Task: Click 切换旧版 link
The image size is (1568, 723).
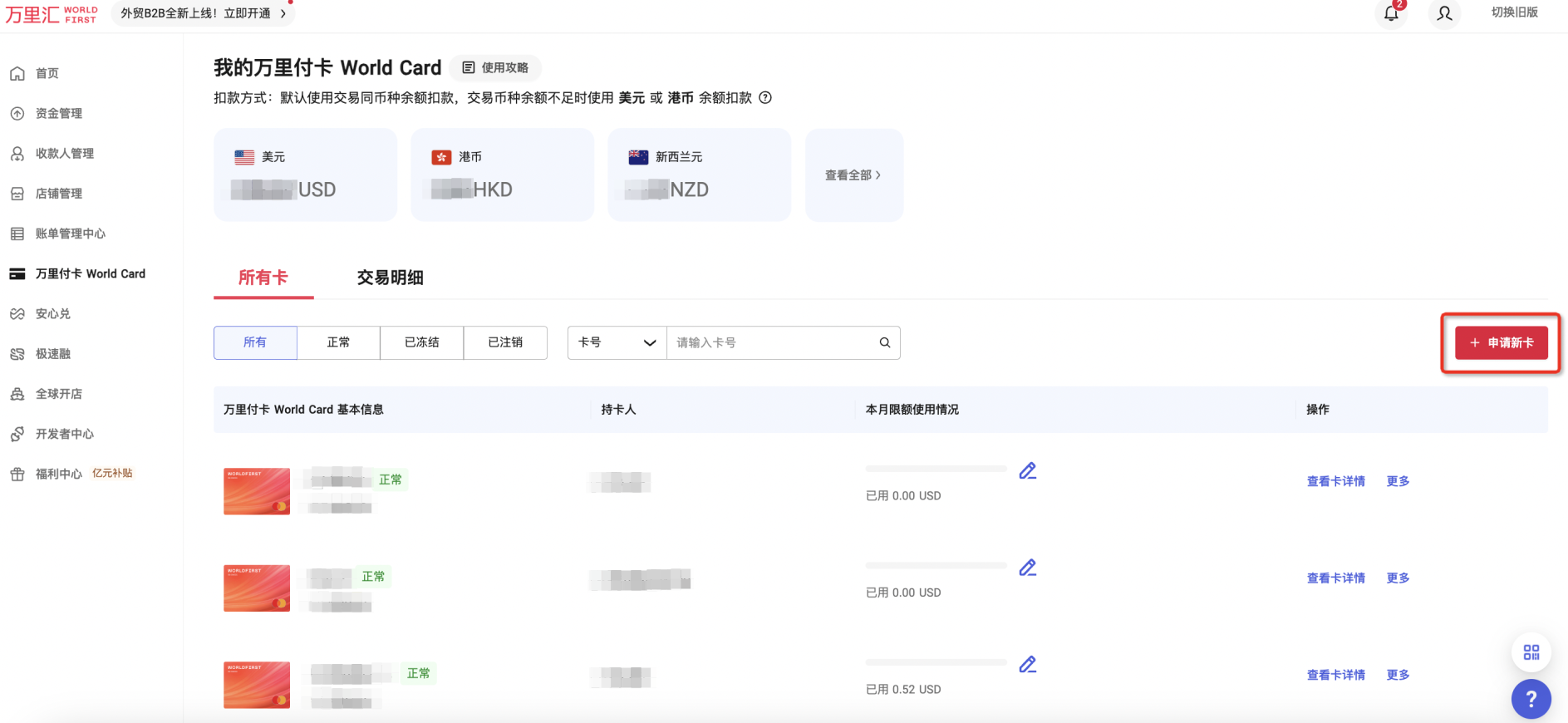Action: (1514, 12)
